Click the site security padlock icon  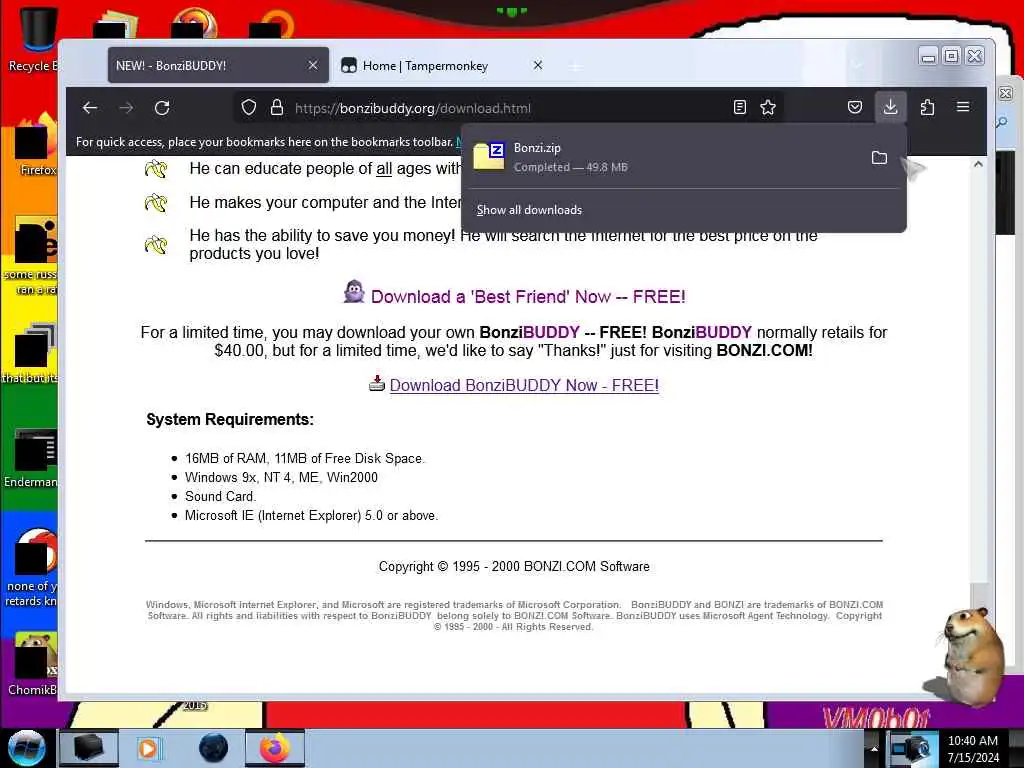277,108
